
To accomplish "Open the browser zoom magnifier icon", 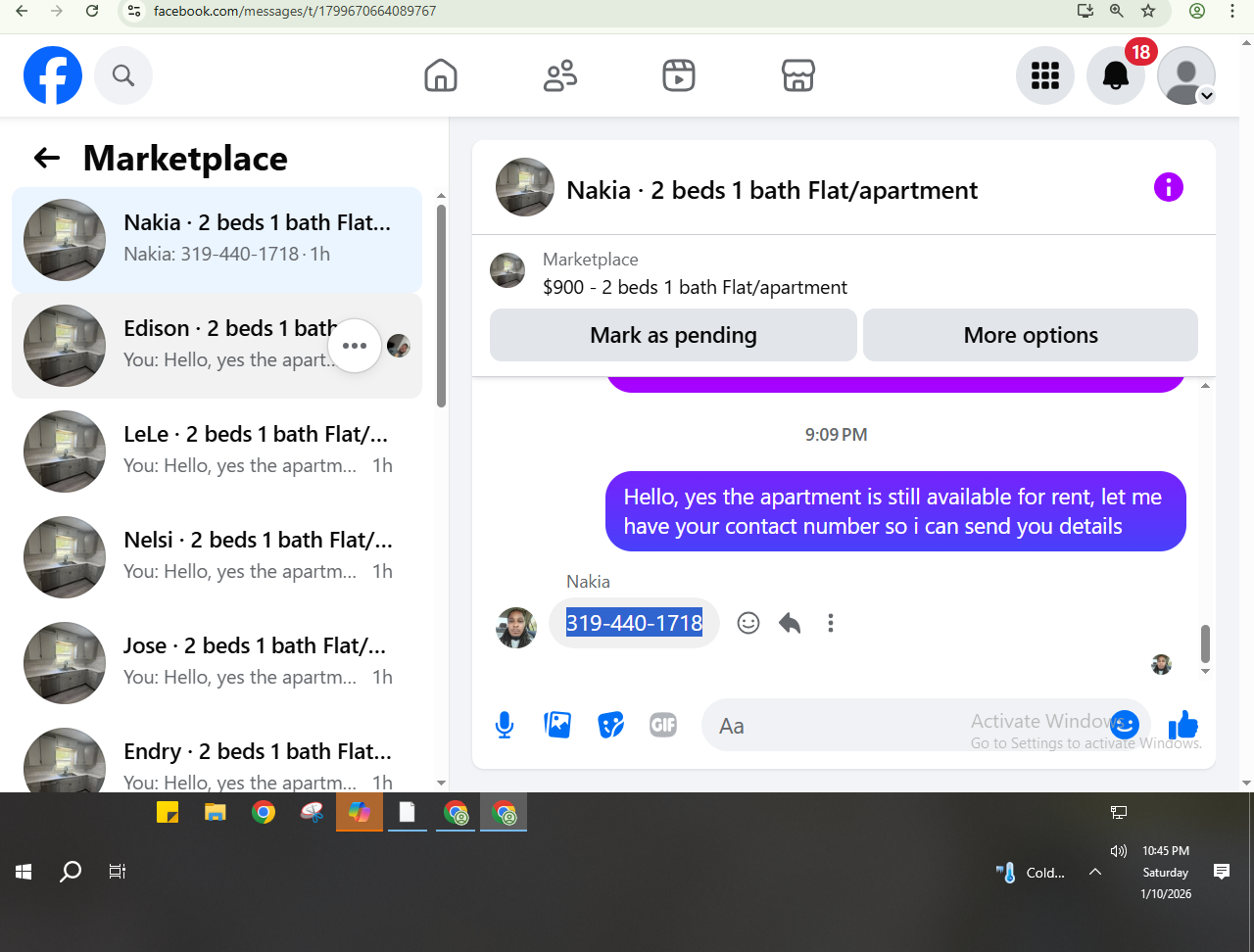I will [x=1117, y=11].
